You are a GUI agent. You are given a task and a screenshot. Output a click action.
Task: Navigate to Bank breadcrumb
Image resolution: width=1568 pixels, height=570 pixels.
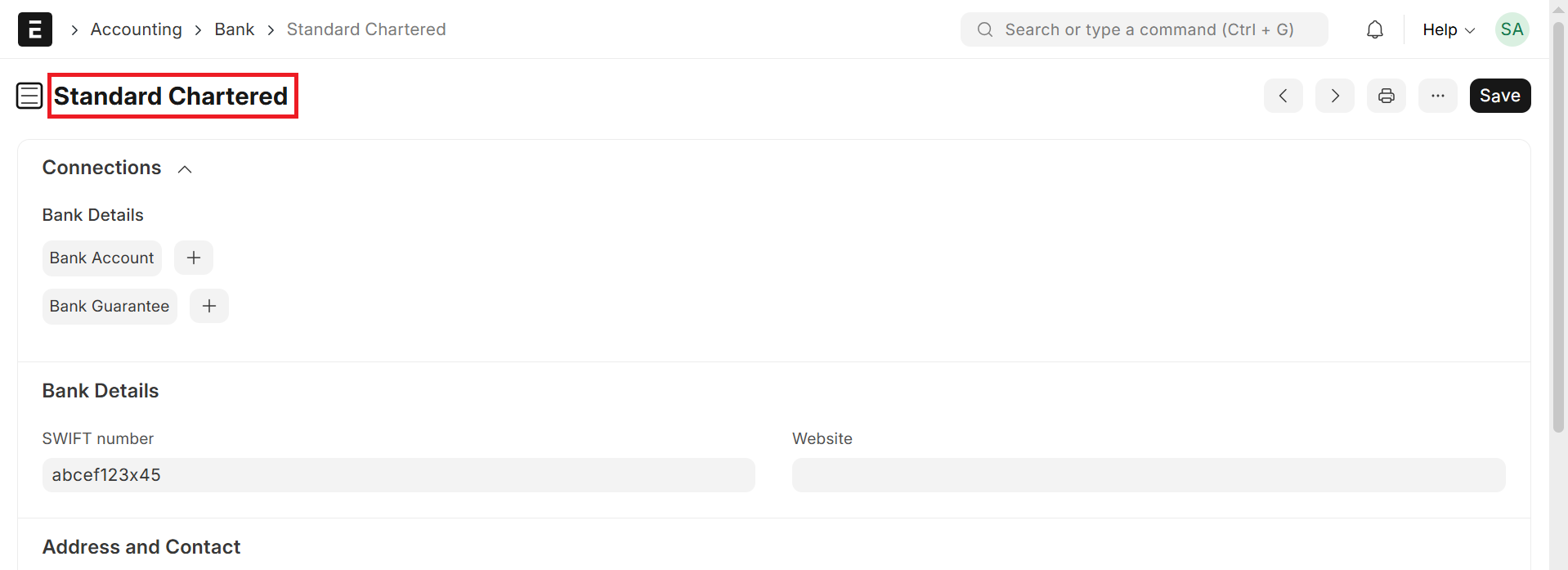coord(235,29)
